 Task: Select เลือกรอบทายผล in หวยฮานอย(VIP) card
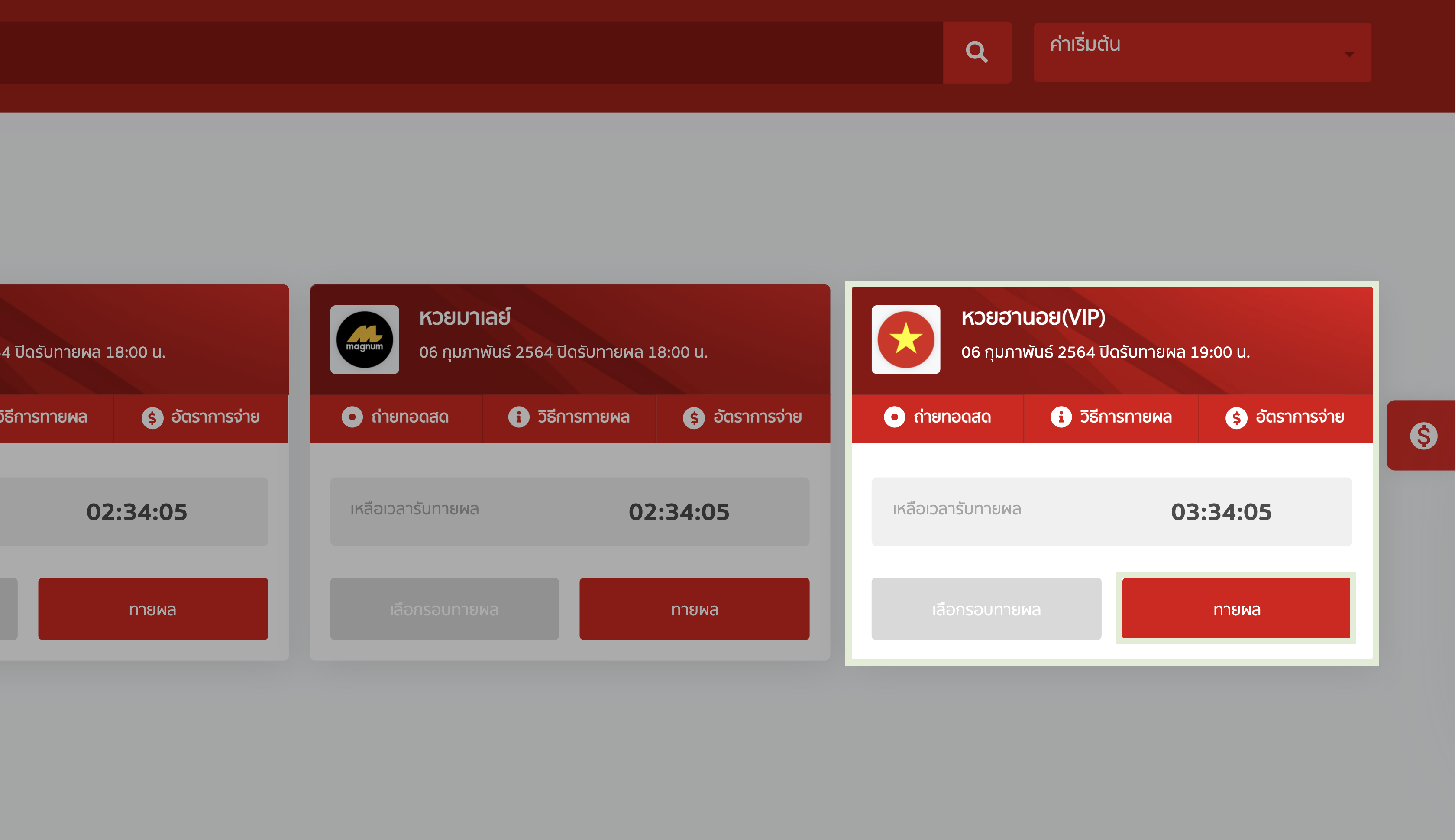[986, 609]
